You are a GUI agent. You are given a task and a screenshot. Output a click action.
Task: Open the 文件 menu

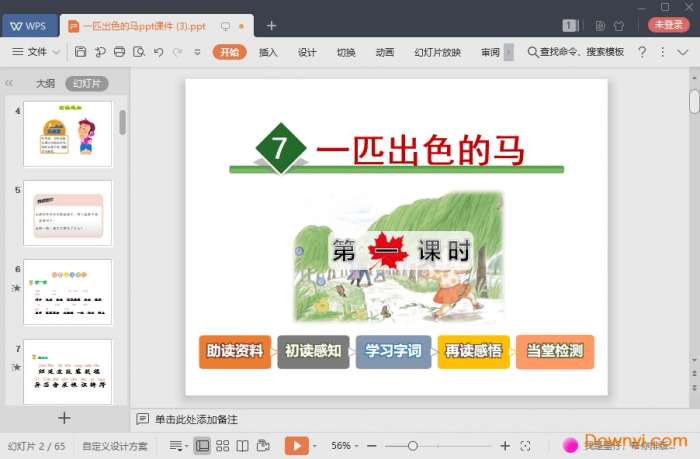click(29, 52)
